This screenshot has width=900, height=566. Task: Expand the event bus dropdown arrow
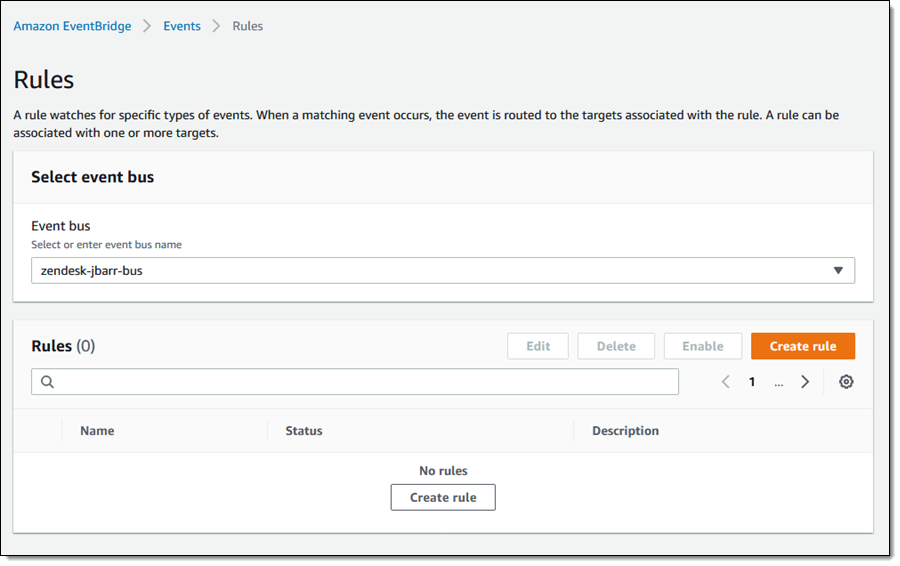pyautogui.click(x=838, y=270)
